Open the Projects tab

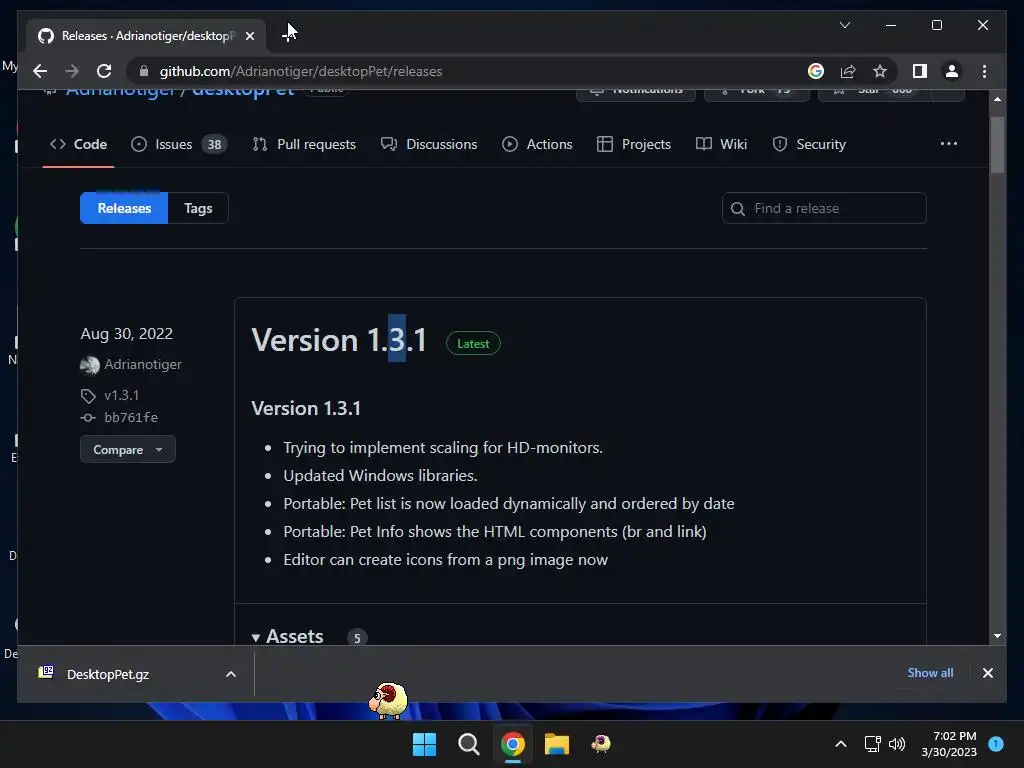633,144
